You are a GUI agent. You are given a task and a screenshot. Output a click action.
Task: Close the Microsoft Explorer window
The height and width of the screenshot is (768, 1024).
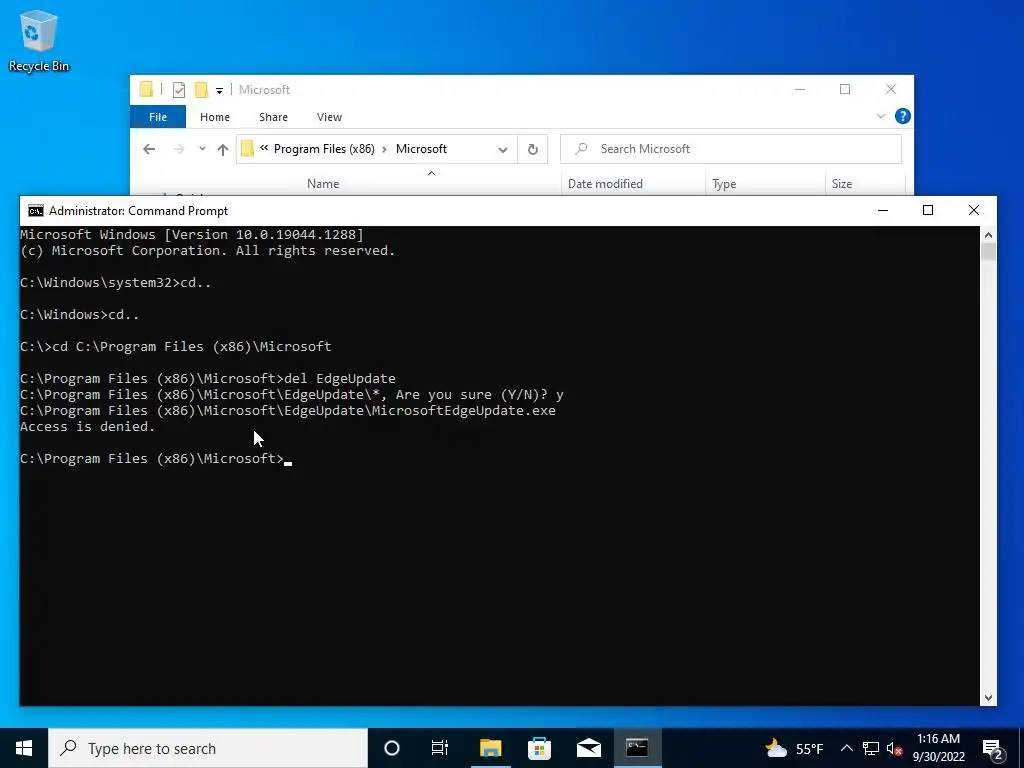click(x=891, y=89)
